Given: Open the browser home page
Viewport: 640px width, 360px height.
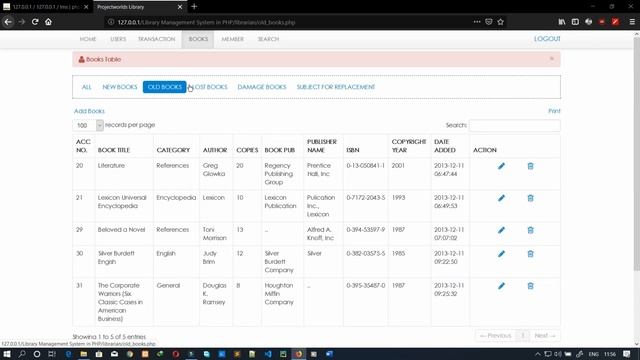Looking at the screenshot, I should click(48, 22).
